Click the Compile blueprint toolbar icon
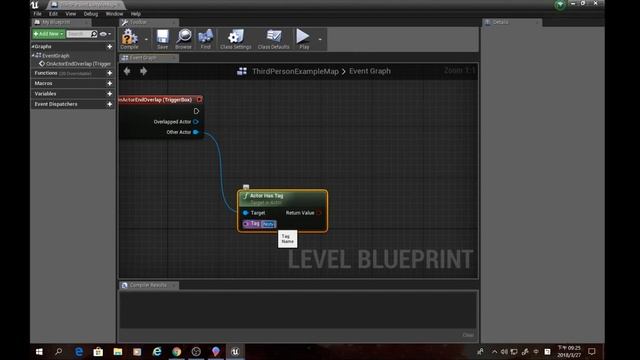640x360 pixels. coord(129,39)
